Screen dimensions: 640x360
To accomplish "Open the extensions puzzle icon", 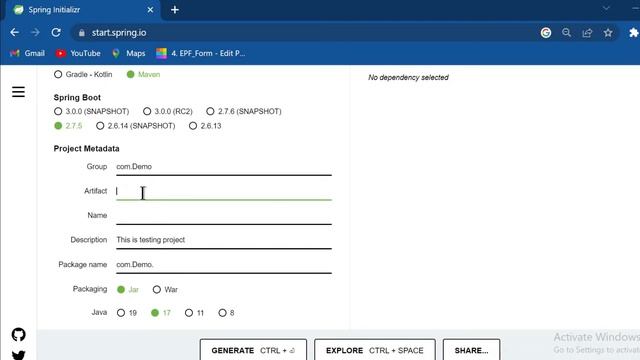I will (x=633, y=33).
